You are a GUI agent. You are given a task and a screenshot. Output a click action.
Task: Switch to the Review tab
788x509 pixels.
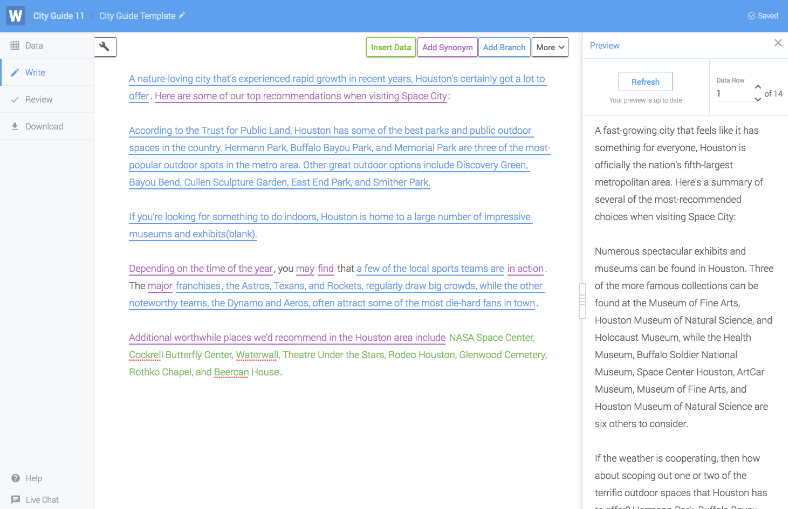click(38, 99)
